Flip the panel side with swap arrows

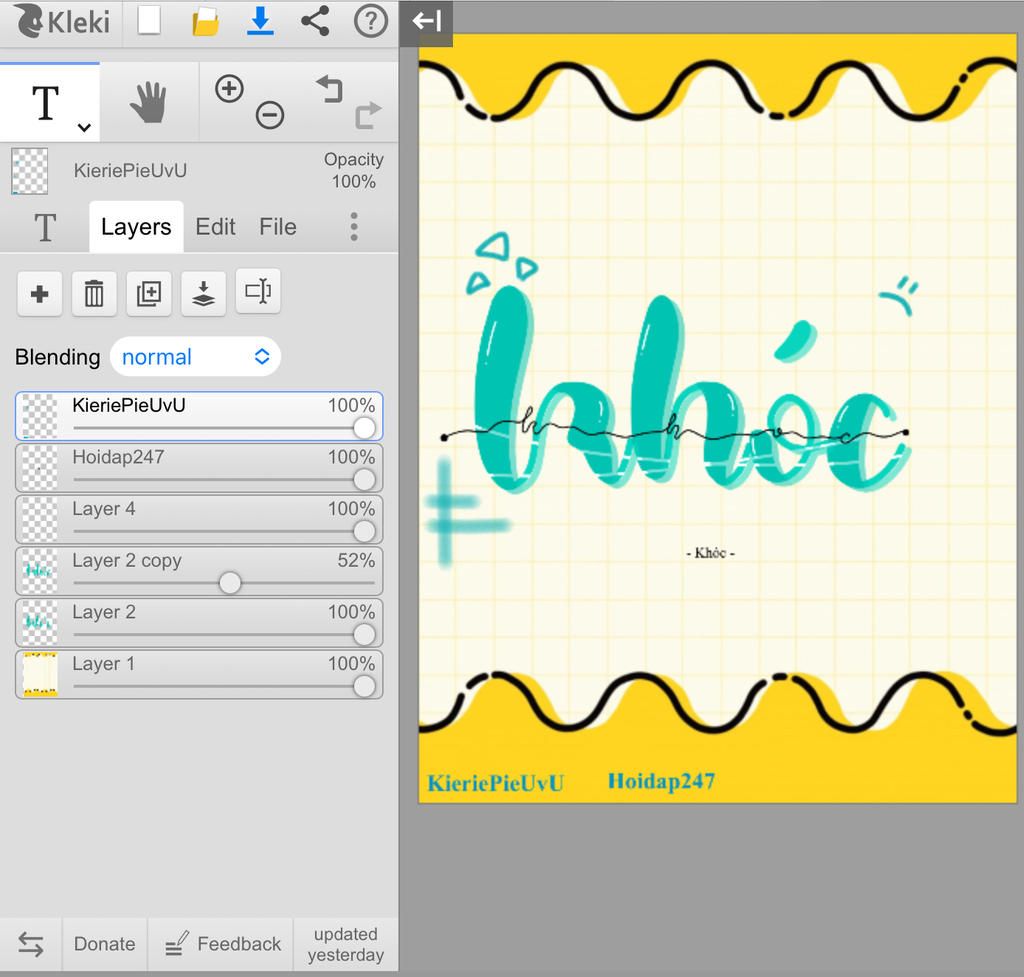click(31, 944)
